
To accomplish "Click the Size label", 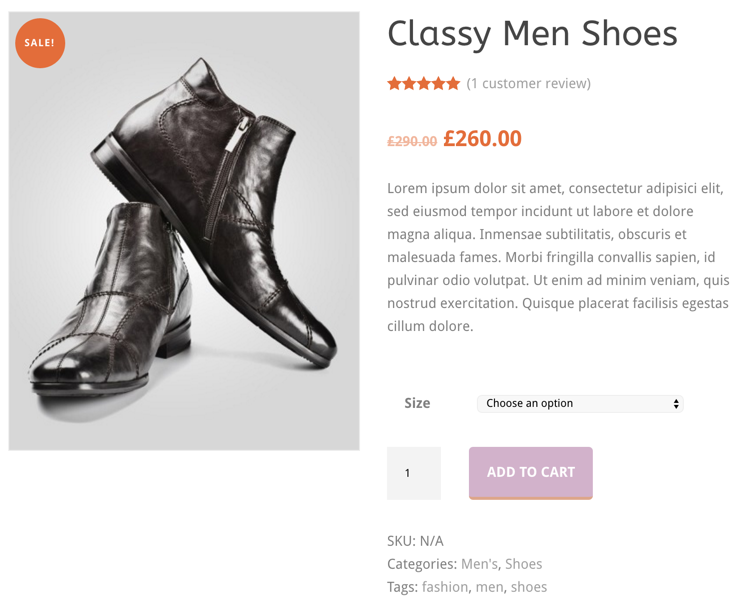I will click(417, 403).
